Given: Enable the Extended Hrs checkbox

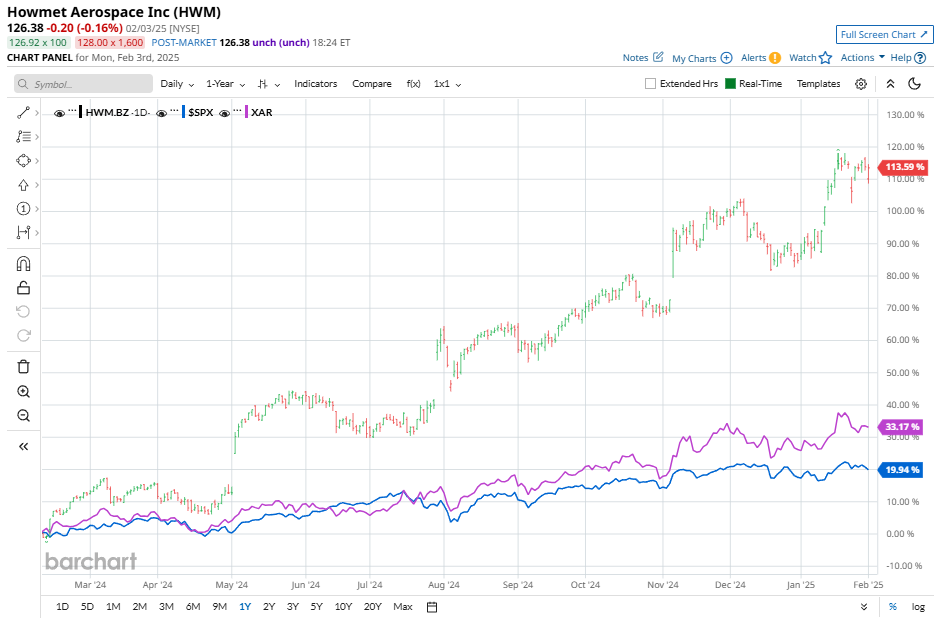Looking at the screenshot, I should pos(650,84).
